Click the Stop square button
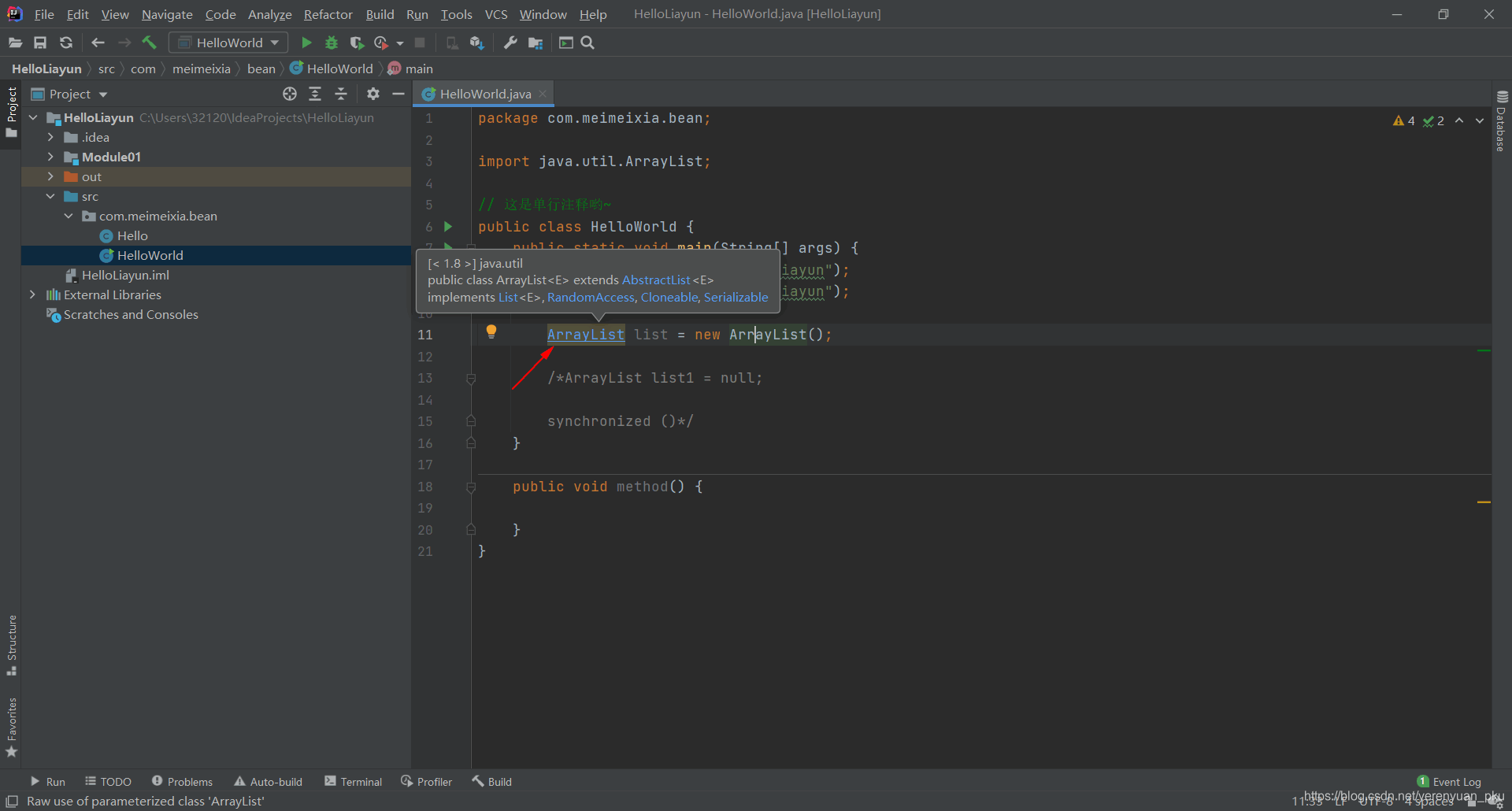The width and height of the screenshot is (1512, 811). (420, 43)
